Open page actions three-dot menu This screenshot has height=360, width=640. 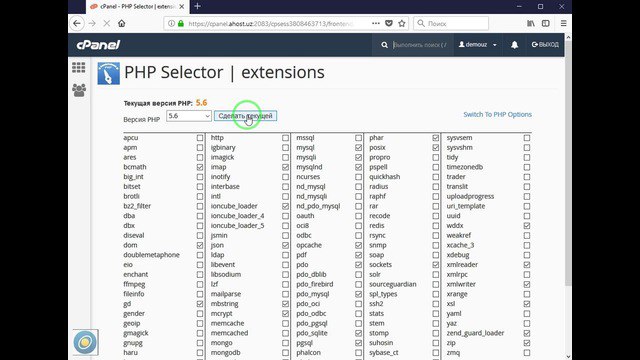(376, 24)
